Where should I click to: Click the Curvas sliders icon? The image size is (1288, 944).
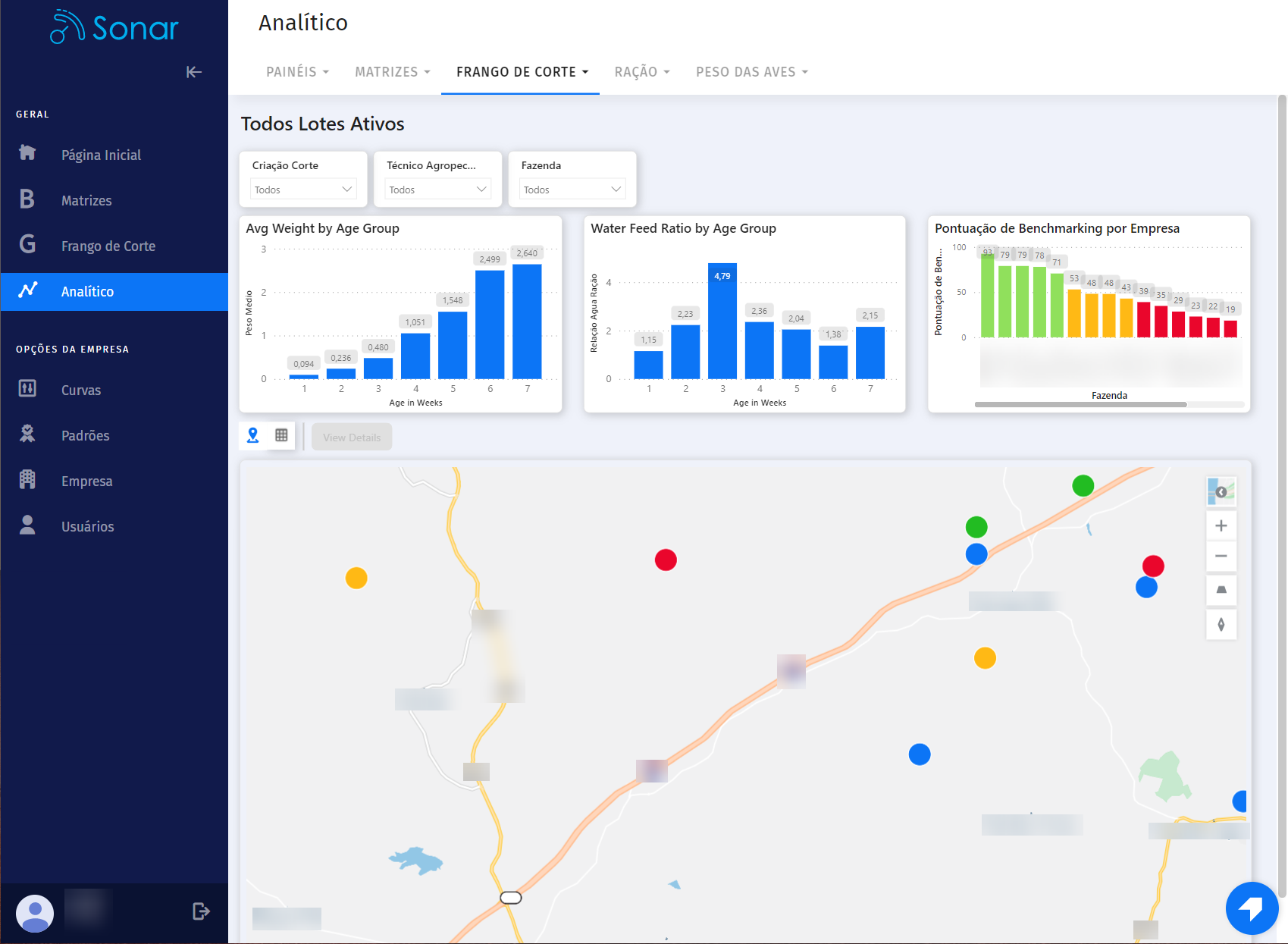tap(27, 388)
